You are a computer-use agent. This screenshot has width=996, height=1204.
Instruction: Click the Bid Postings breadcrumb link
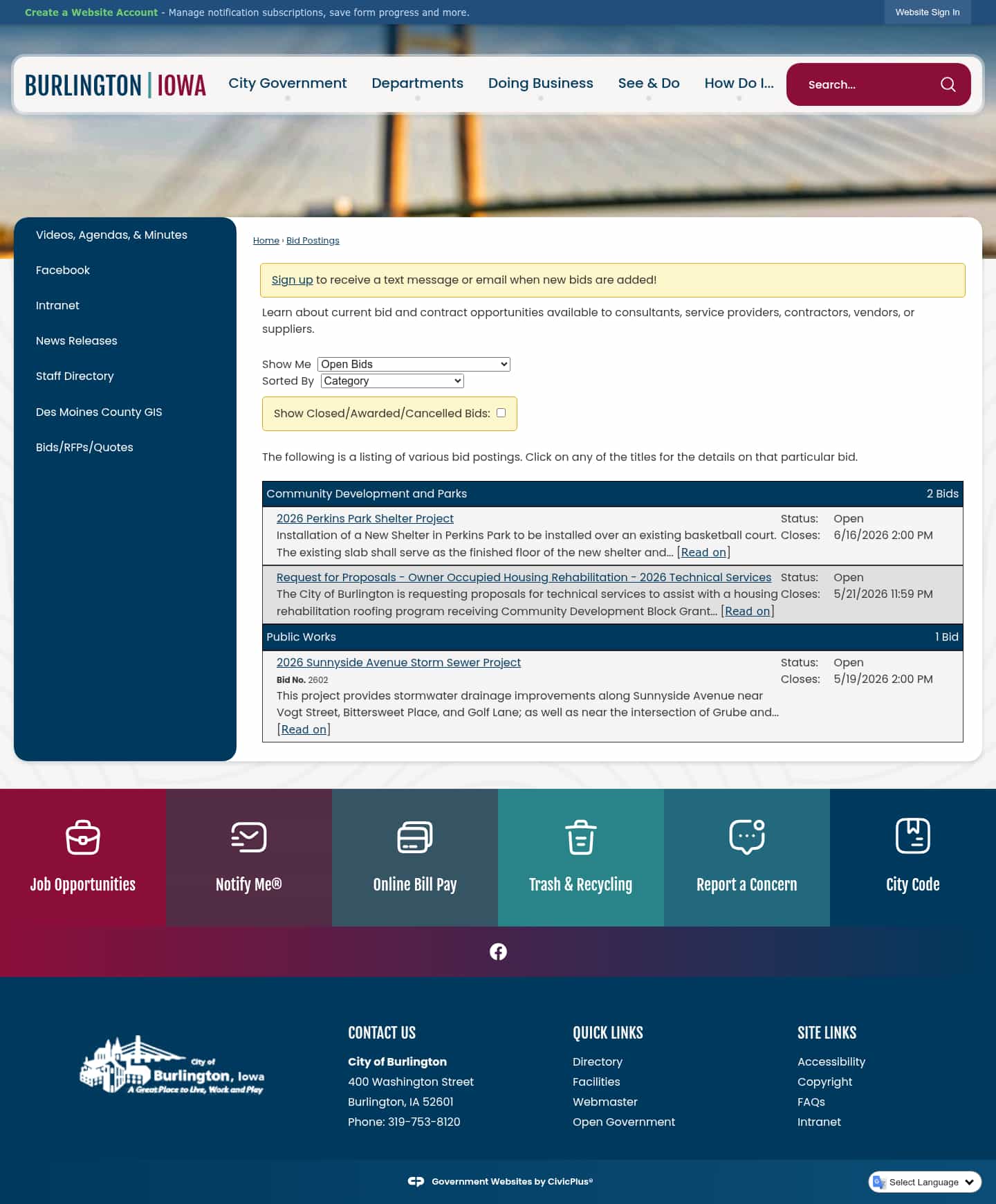point(313,241)
